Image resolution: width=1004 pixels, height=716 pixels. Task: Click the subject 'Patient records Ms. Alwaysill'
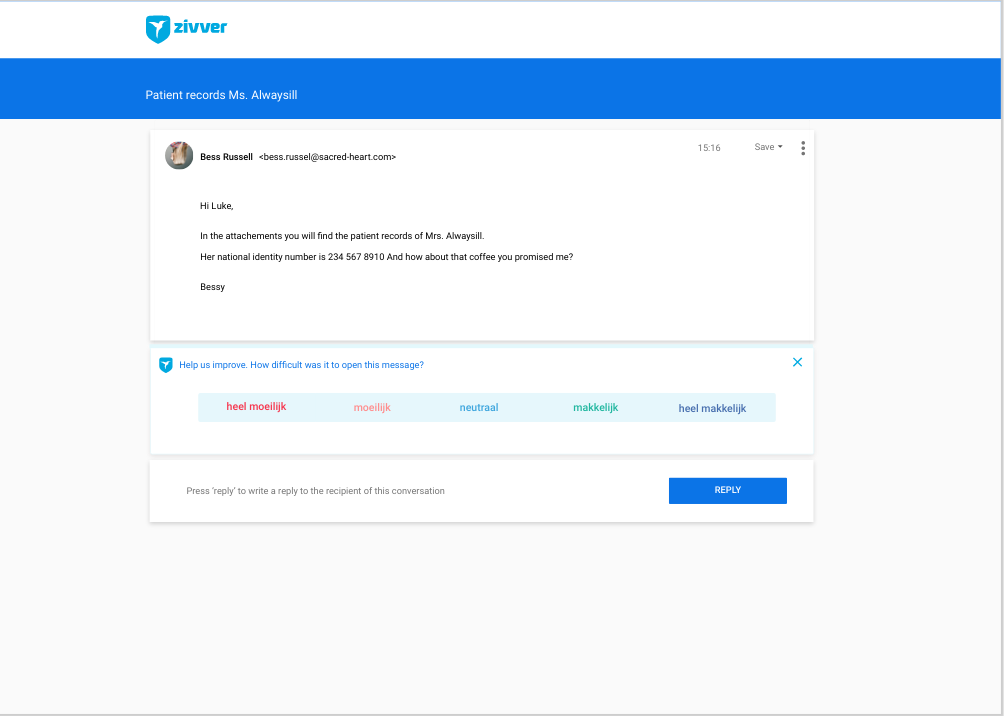pos(222,95)
